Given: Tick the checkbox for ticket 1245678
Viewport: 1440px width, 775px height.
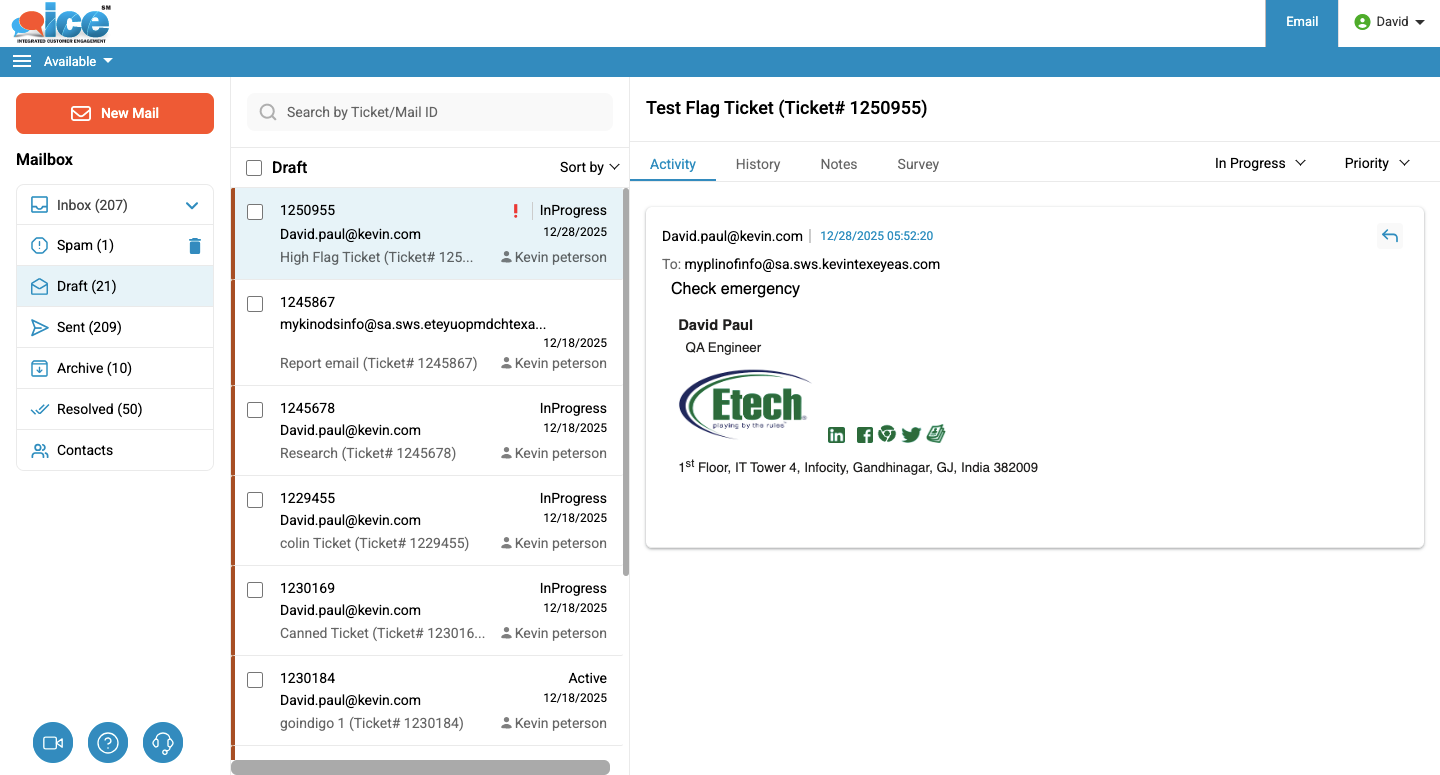Looking at the screenshot, I should 255,410.
